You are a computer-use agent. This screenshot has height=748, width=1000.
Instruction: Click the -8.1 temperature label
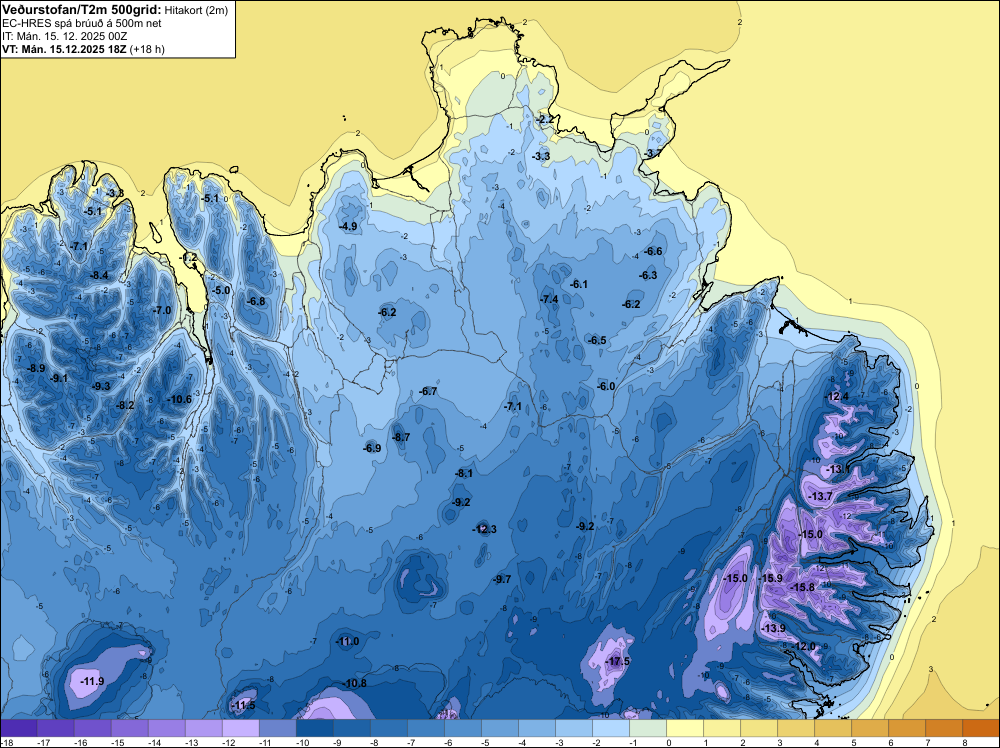464,473
